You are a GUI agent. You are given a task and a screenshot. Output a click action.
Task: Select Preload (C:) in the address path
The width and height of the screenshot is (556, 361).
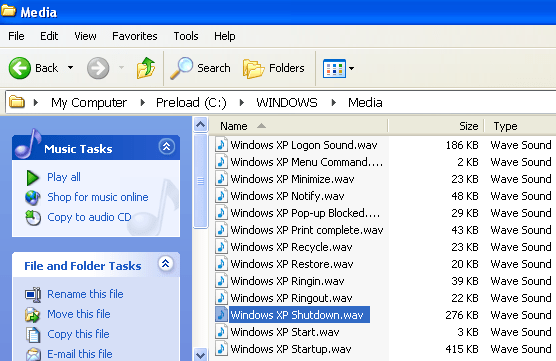pos(191,102)
